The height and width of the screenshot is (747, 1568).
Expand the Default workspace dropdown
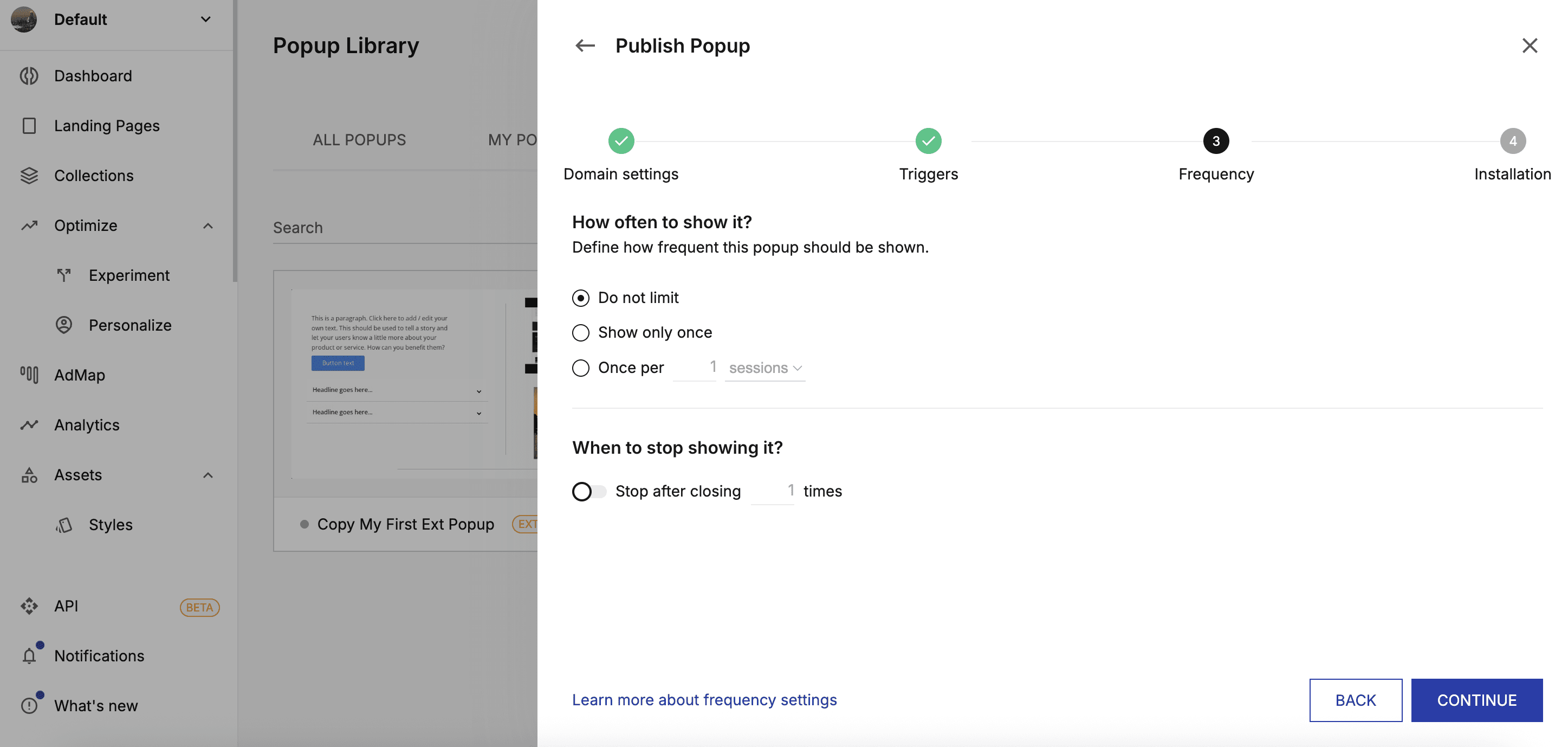click(206, 20)
